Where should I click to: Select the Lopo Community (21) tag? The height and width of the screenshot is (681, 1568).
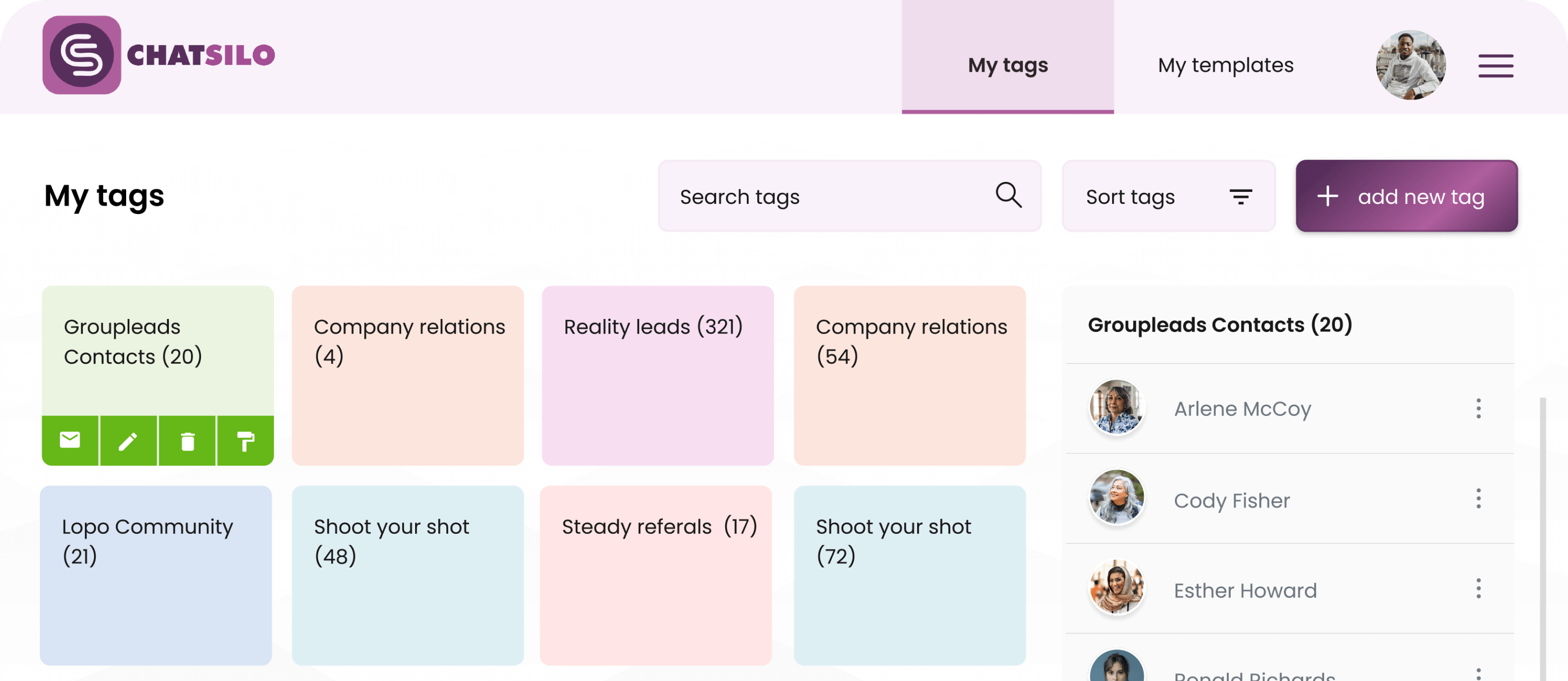point(156,575)
